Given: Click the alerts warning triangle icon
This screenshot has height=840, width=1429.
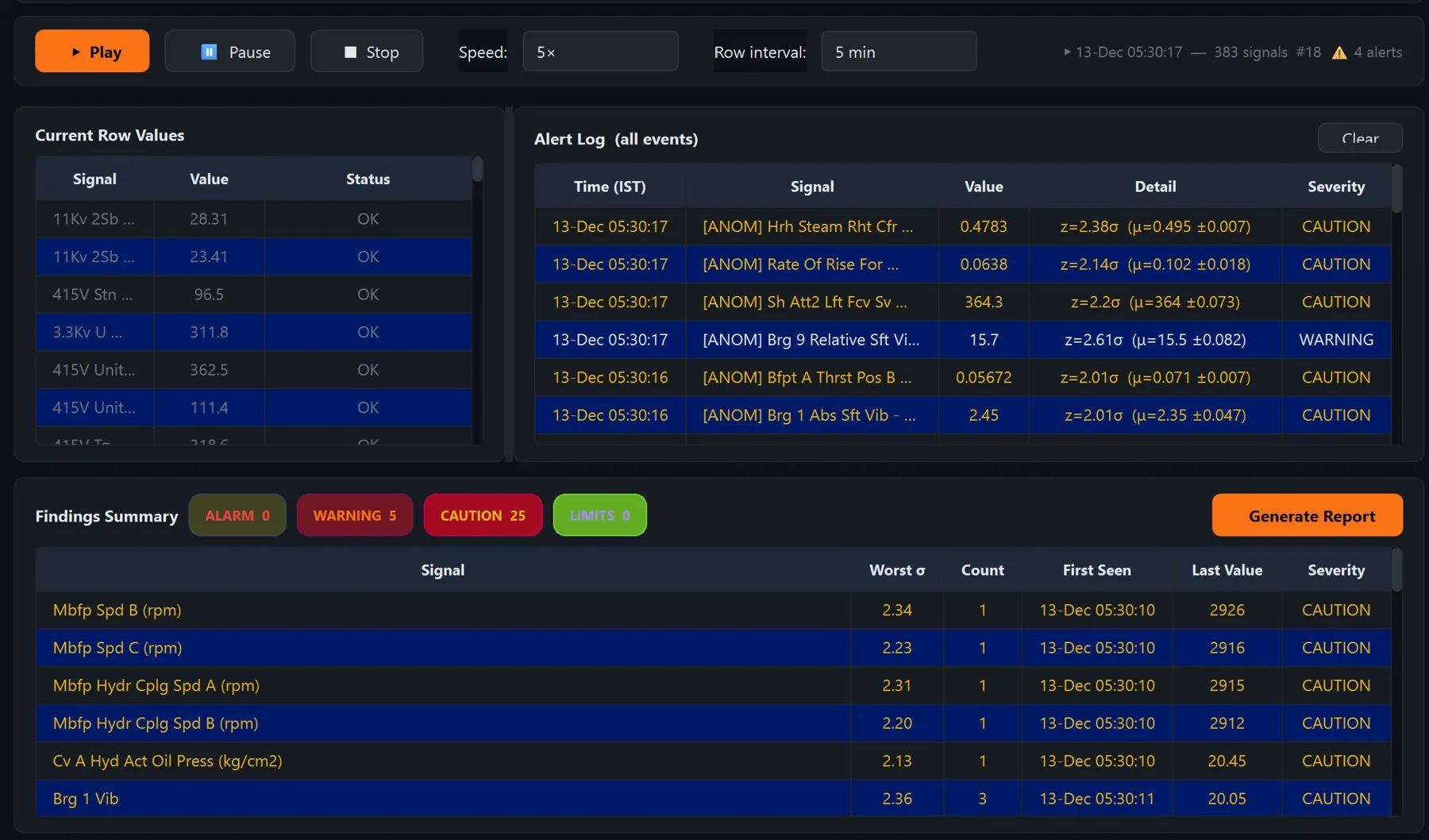Looking at the screenshot, I should (x=1339, y=52).
